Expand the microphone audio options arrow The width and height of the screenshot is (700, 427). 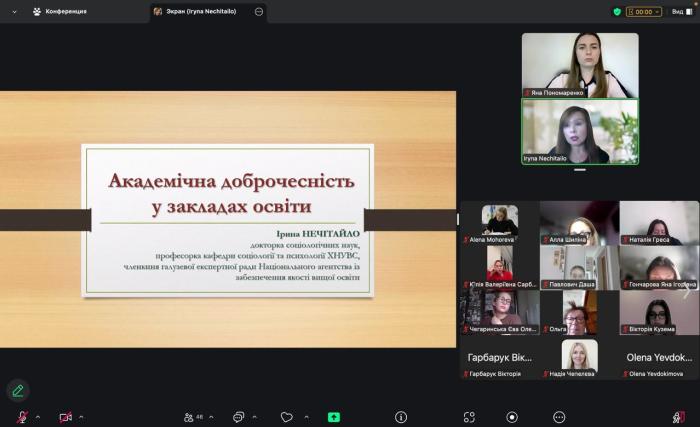point(38,417)
